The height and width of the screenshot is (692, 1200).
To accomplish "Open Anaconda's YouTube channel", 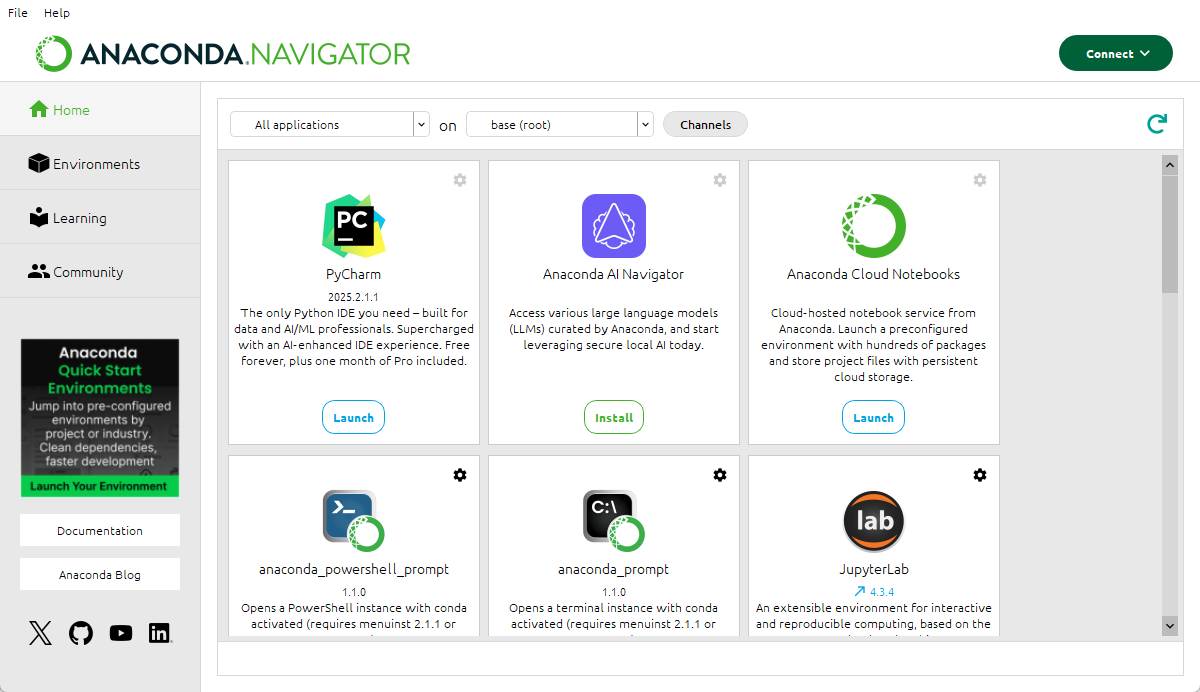I will pos(121,633).
